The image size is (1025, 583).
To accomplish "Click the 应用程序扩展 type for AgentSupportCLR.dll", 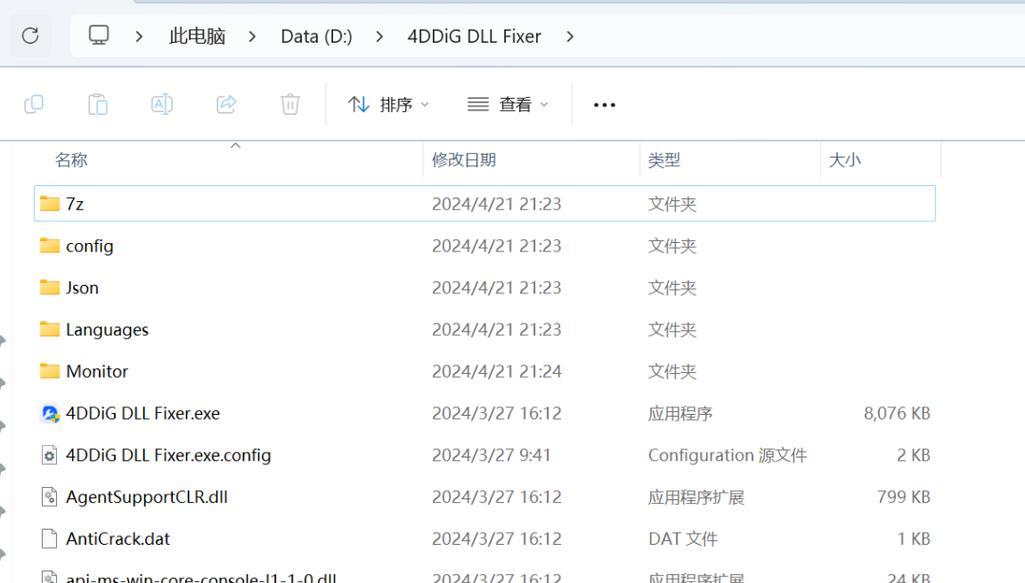I will pos(696,497).
